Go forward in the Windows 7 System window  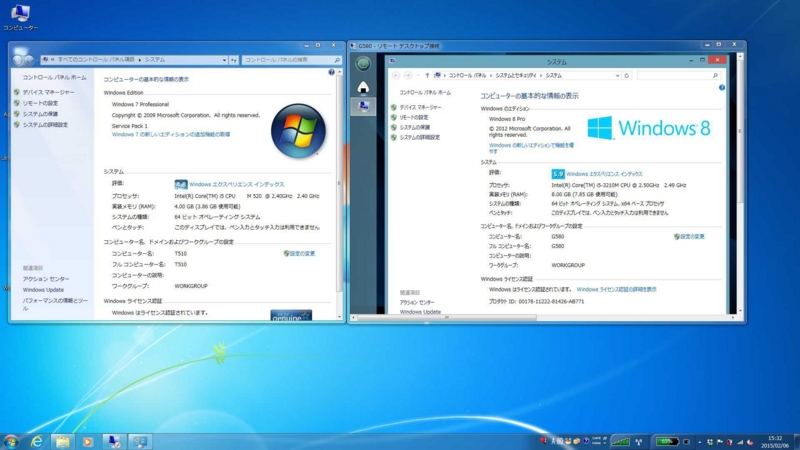[x=29, y=60]
